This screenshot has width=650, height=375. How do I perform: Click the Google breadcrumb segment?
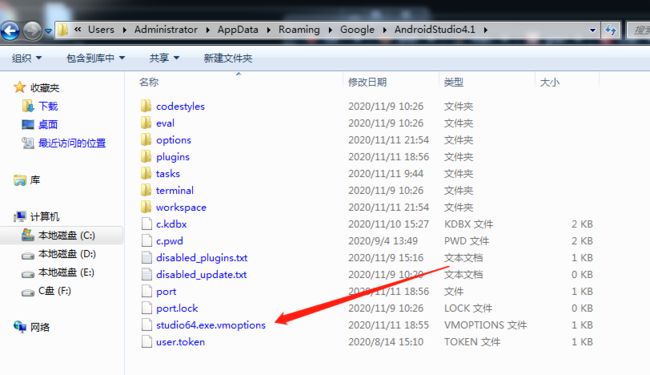pyautogui.click(x=357, y=30)
